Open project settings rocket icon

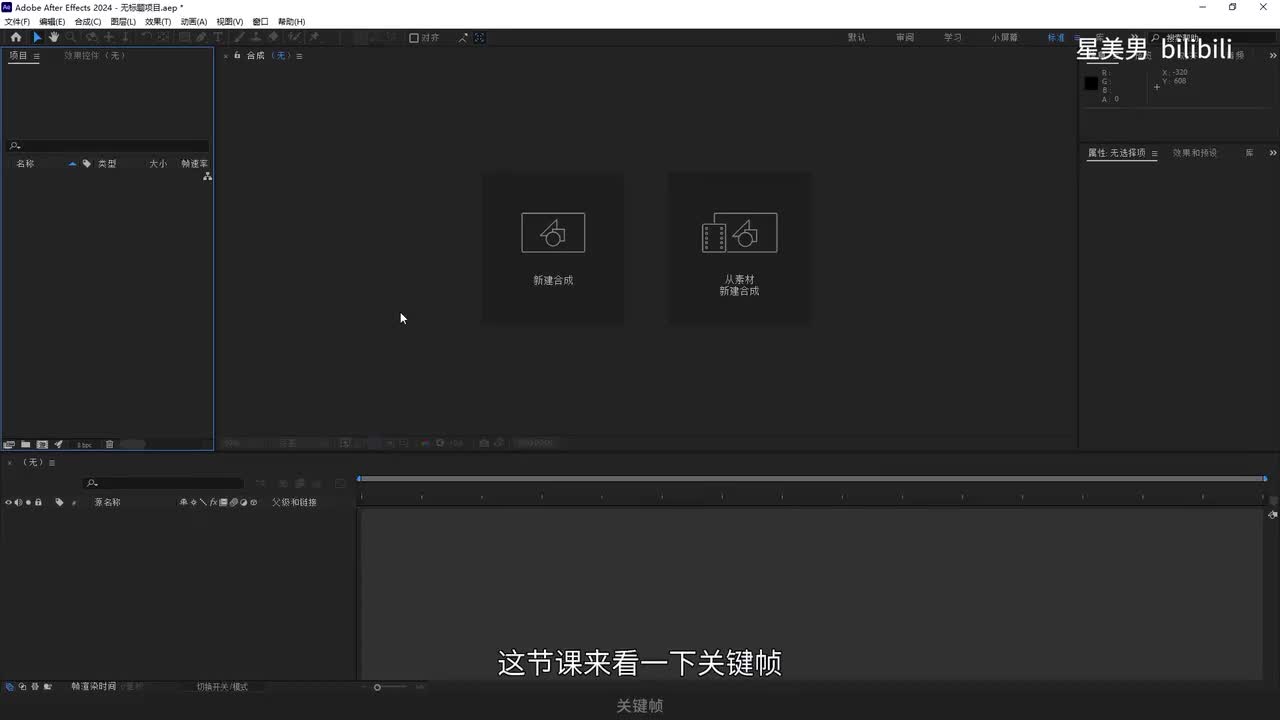(58, 444)
